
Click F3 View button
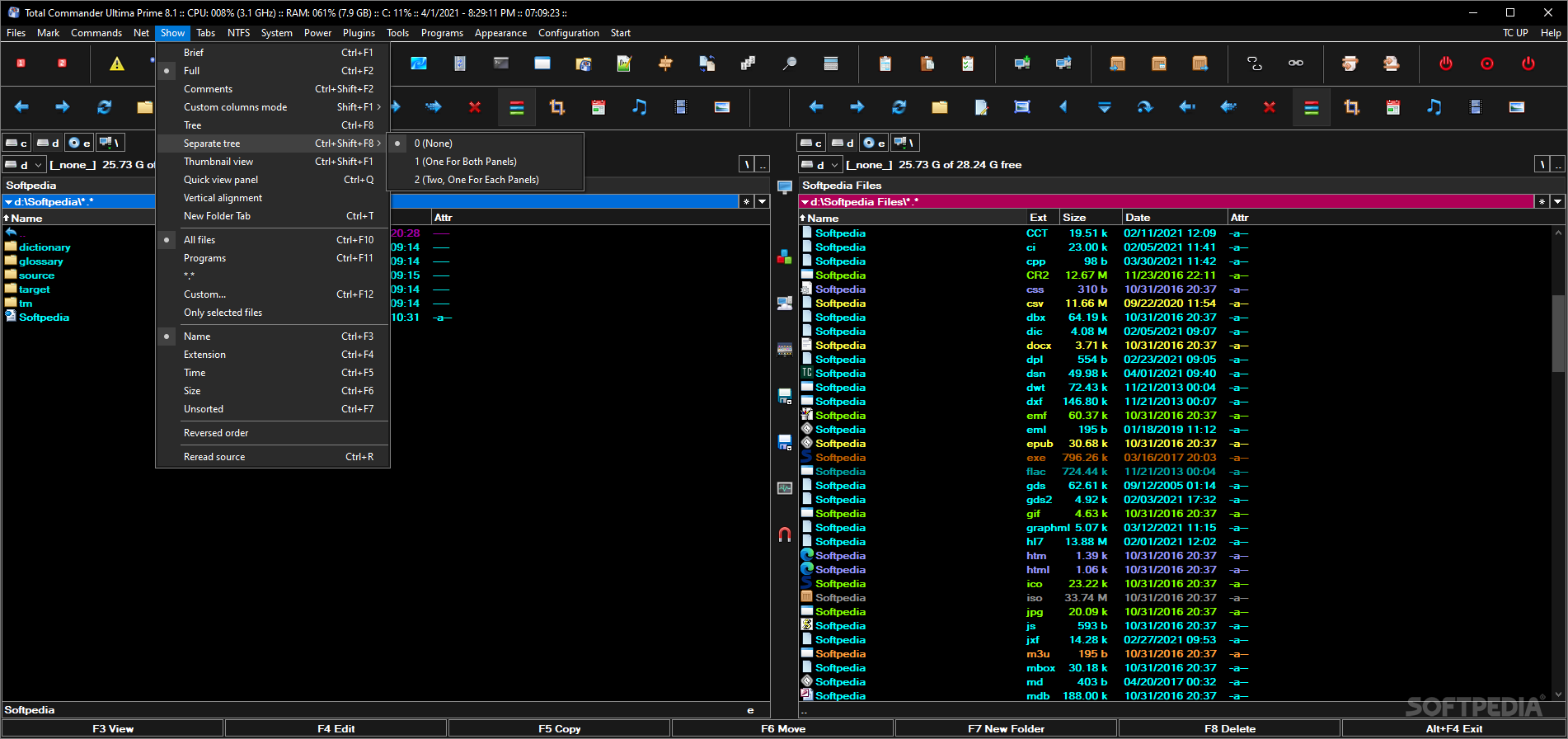point(113,728)
